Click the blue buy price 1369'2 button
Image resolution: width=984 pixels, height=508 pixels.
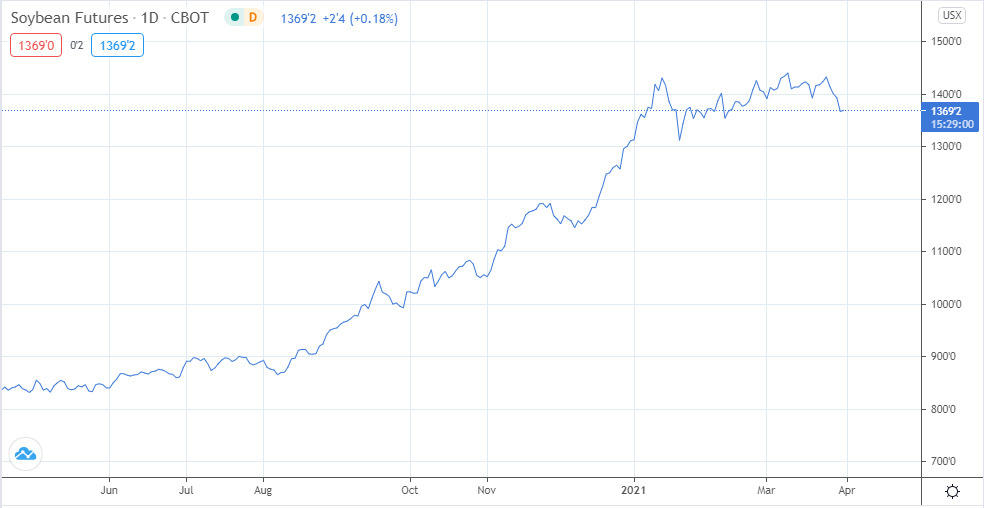pos(117,45)
